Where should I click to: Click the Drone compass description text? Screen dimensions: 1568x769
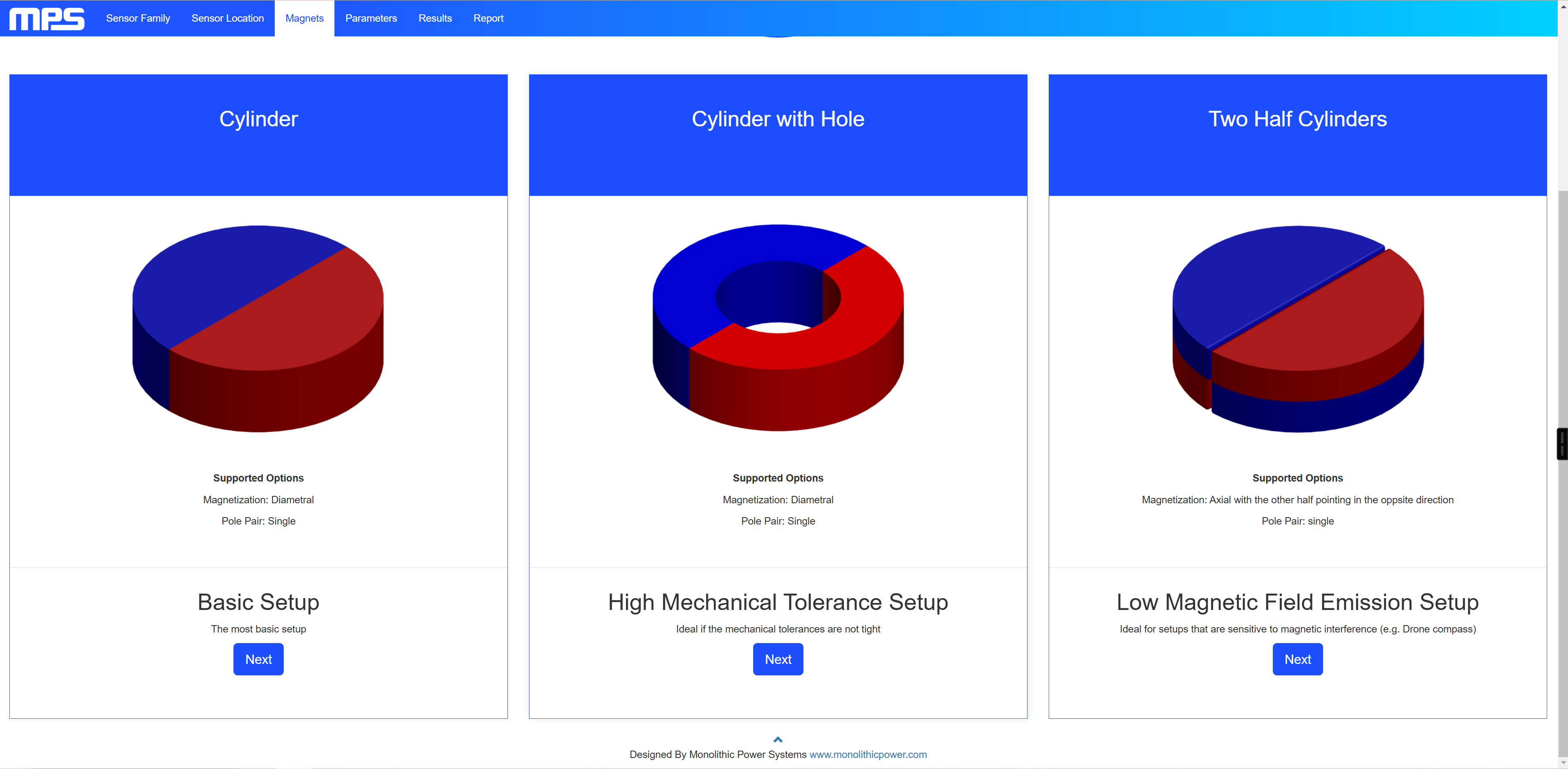(x=1297, y=629)
